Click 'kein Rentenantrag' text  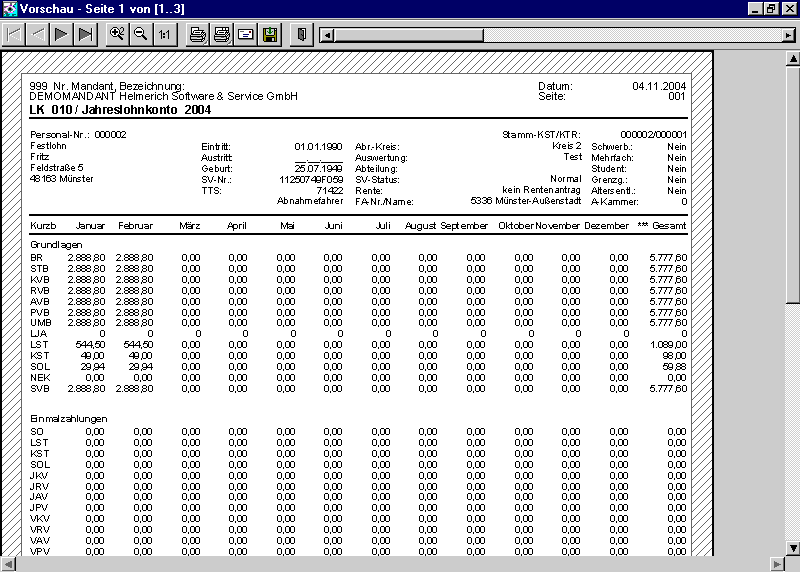(x=541, y=190)
